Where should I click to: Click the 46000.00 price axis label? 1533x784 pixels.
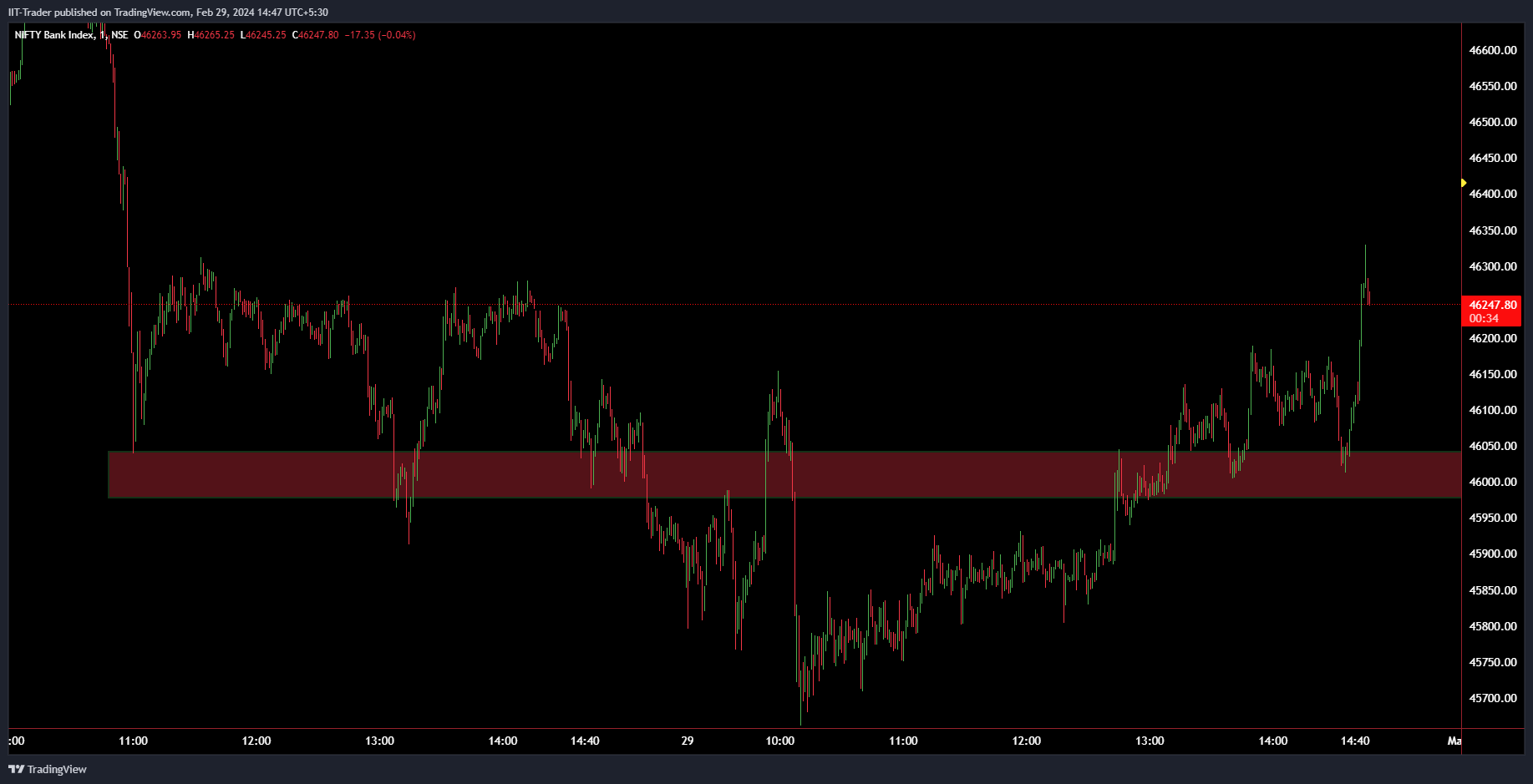point(1492,482)
